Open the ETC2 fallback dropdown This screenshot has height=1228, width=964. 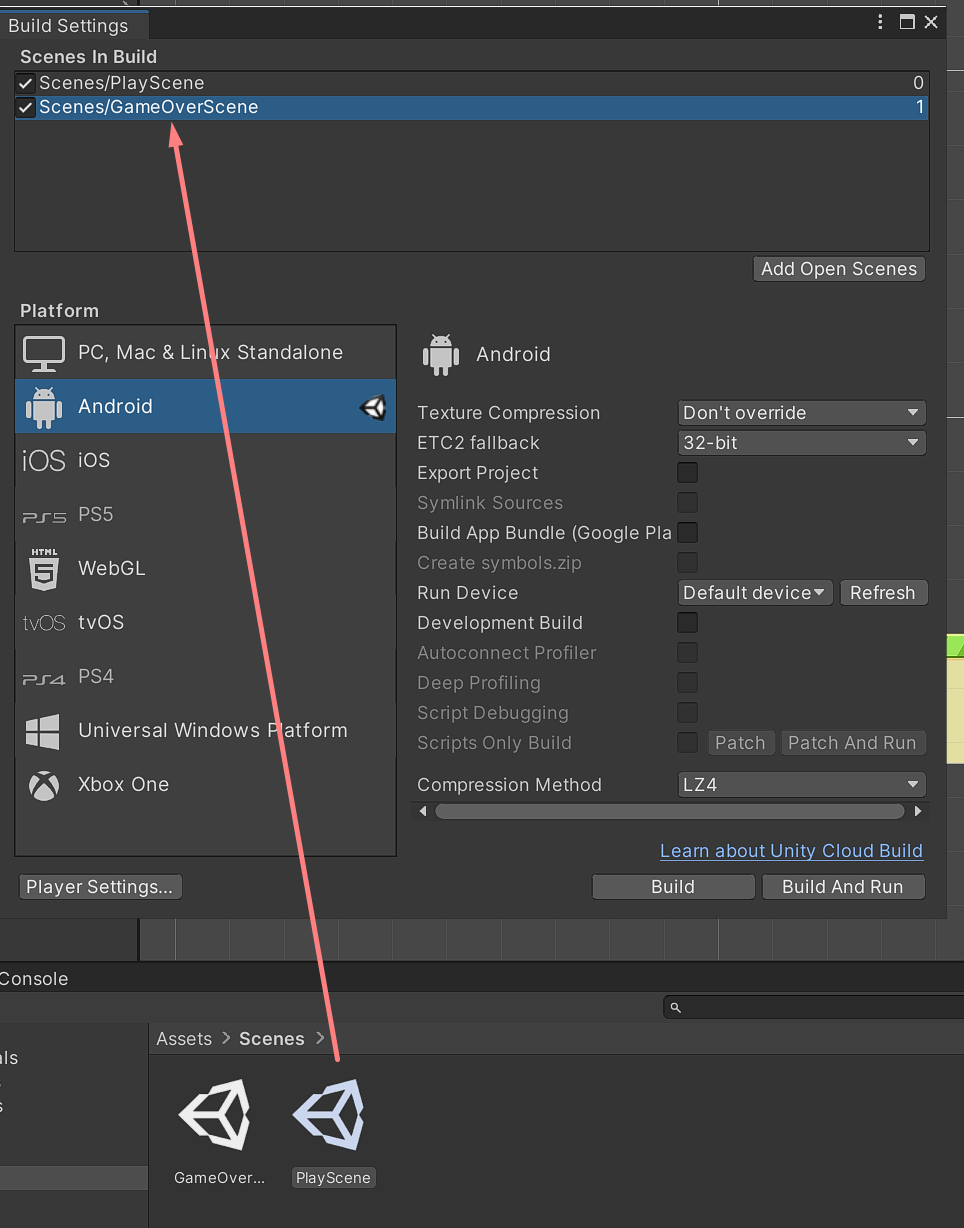(x=801, y=443)
